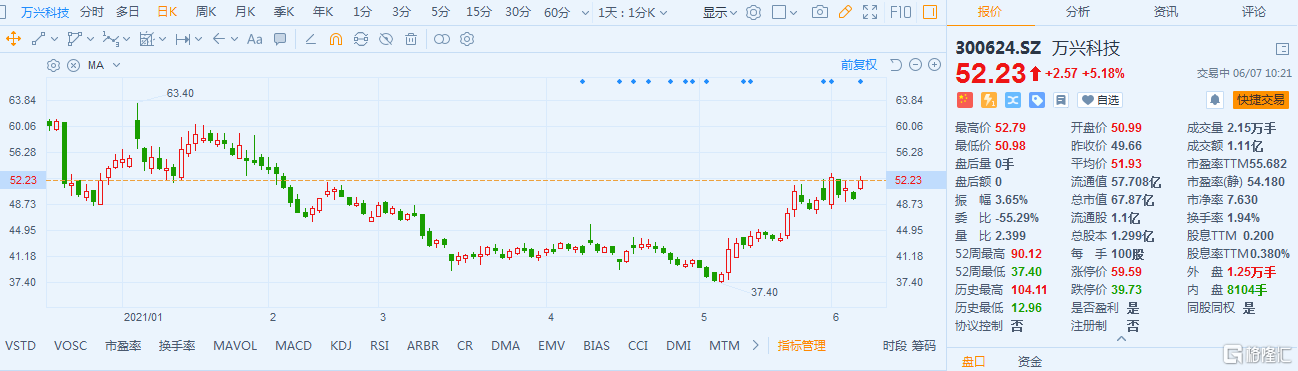Zoom in chart with plus icon
1298x371 pixels.
pos(934,64)
